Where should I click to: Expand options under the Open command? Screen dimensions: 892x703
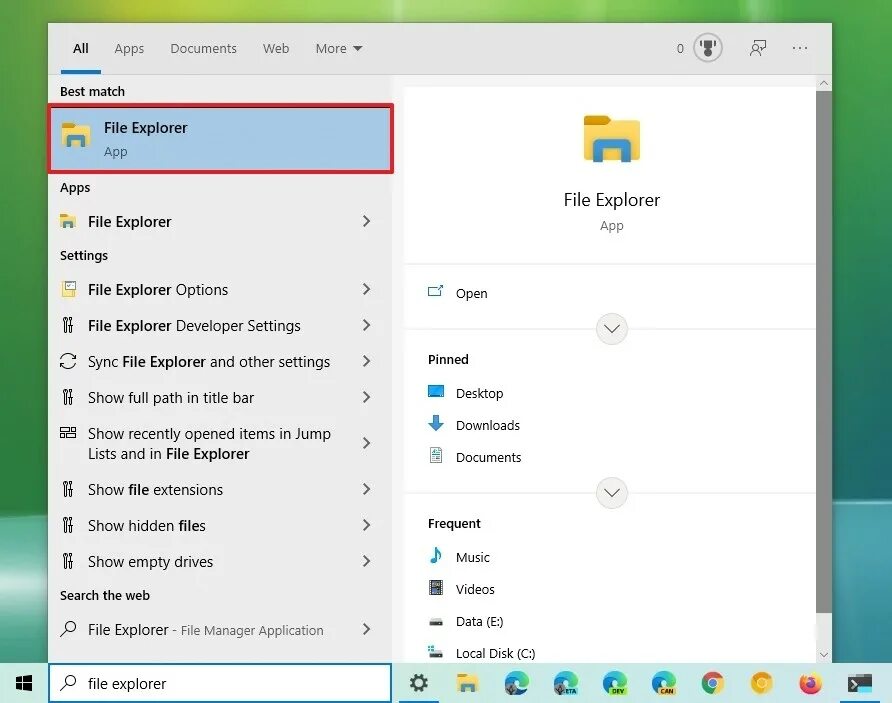tap(611, 328)
